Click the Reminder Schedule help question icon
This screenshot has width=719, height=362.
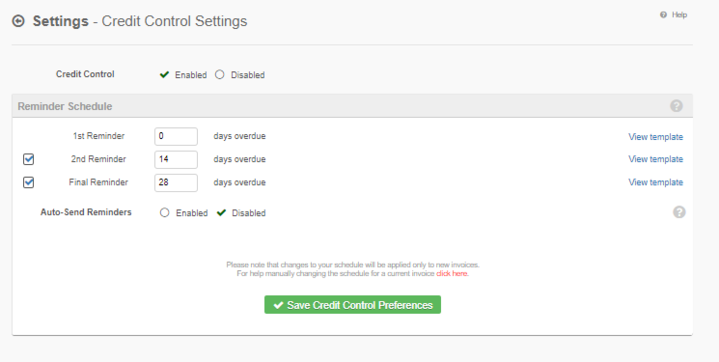coord(676,106)
